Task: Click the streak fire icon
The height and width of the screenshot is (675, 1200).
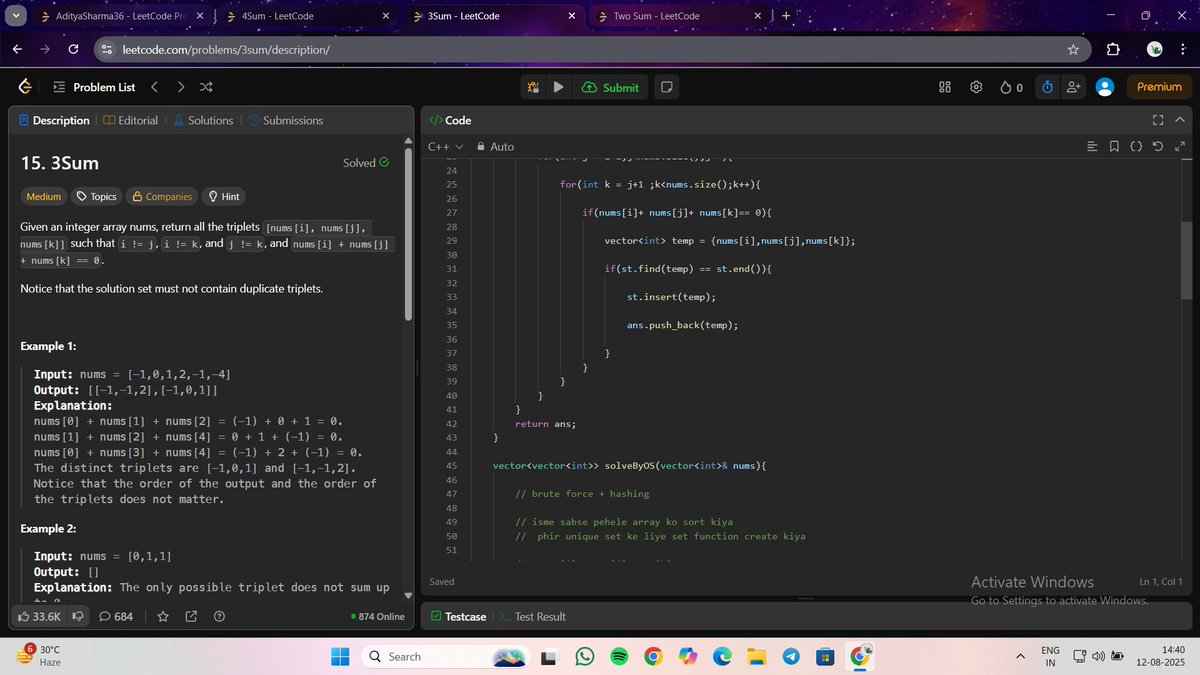Action: (1011, 87)
